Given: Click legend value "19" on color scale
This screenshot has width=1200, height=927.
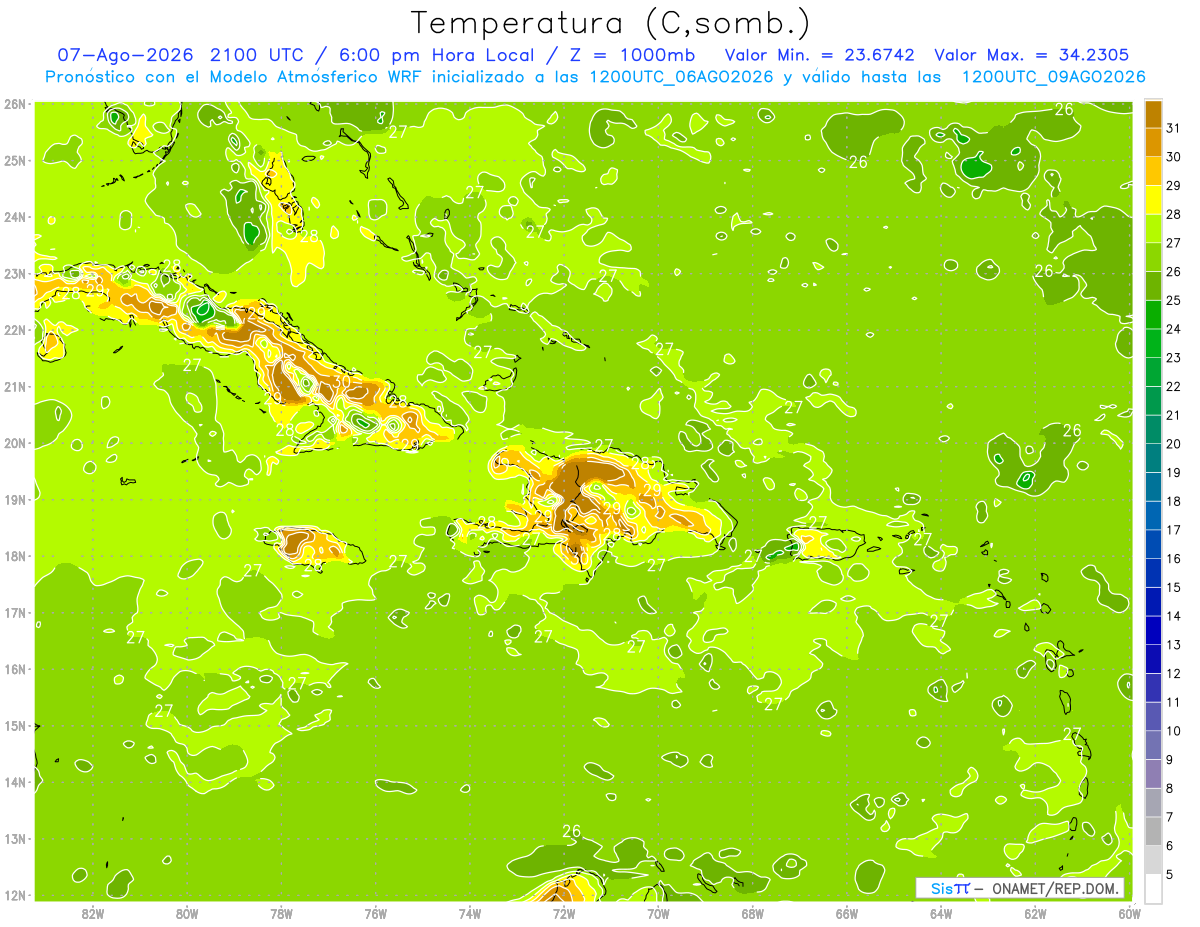Looking at the screenshot, I should click(x=1174, y=472).
